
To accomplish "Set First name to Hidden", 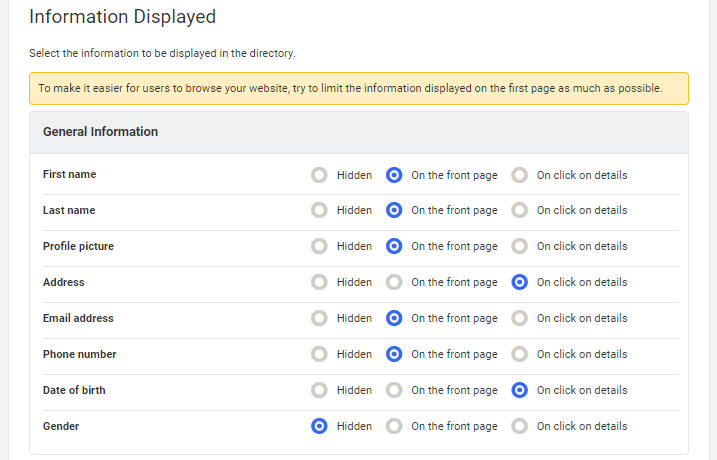I will pos(319,175).
